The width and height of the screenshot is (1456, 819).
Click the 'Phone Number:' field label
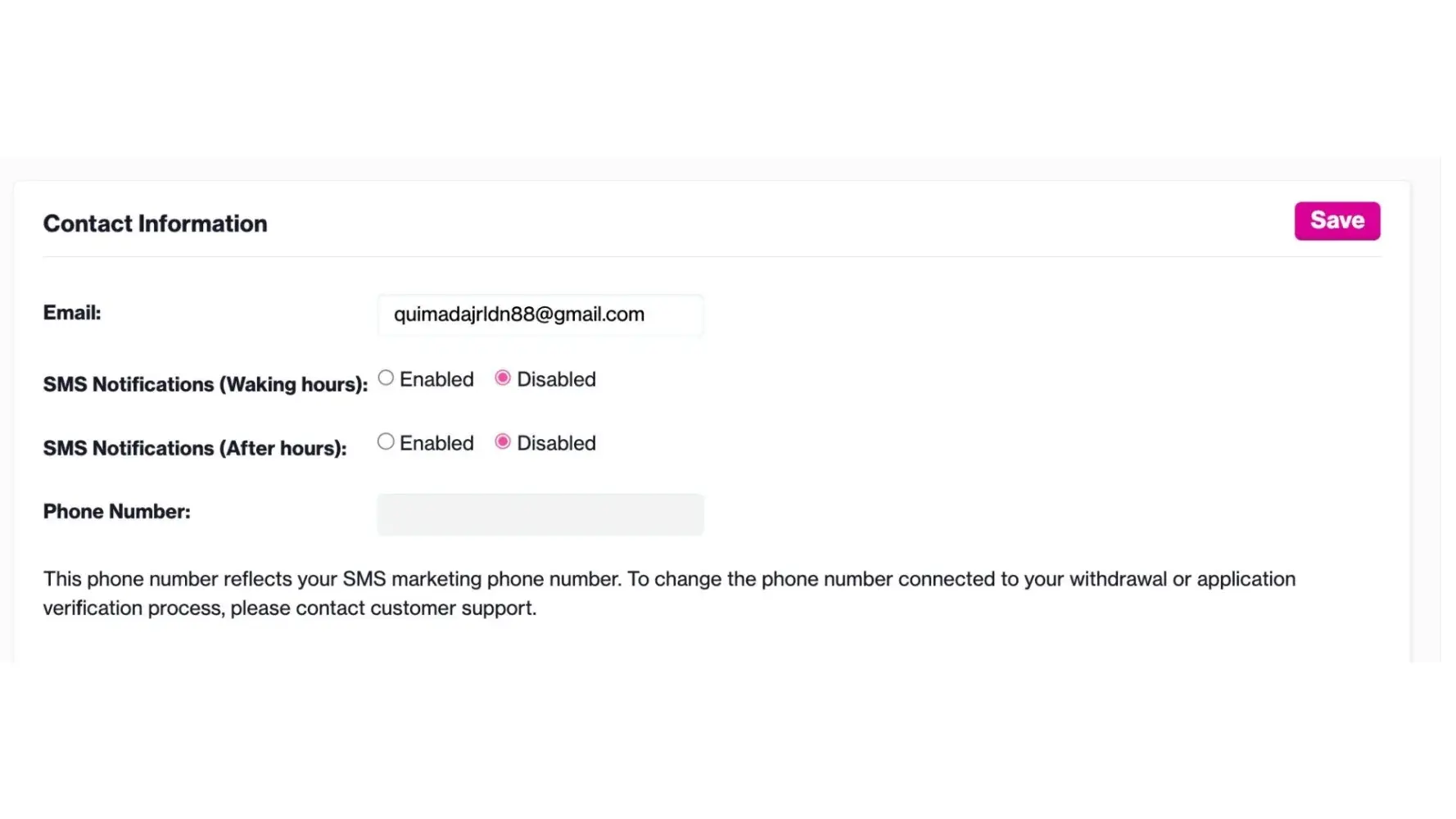[116, 512]
